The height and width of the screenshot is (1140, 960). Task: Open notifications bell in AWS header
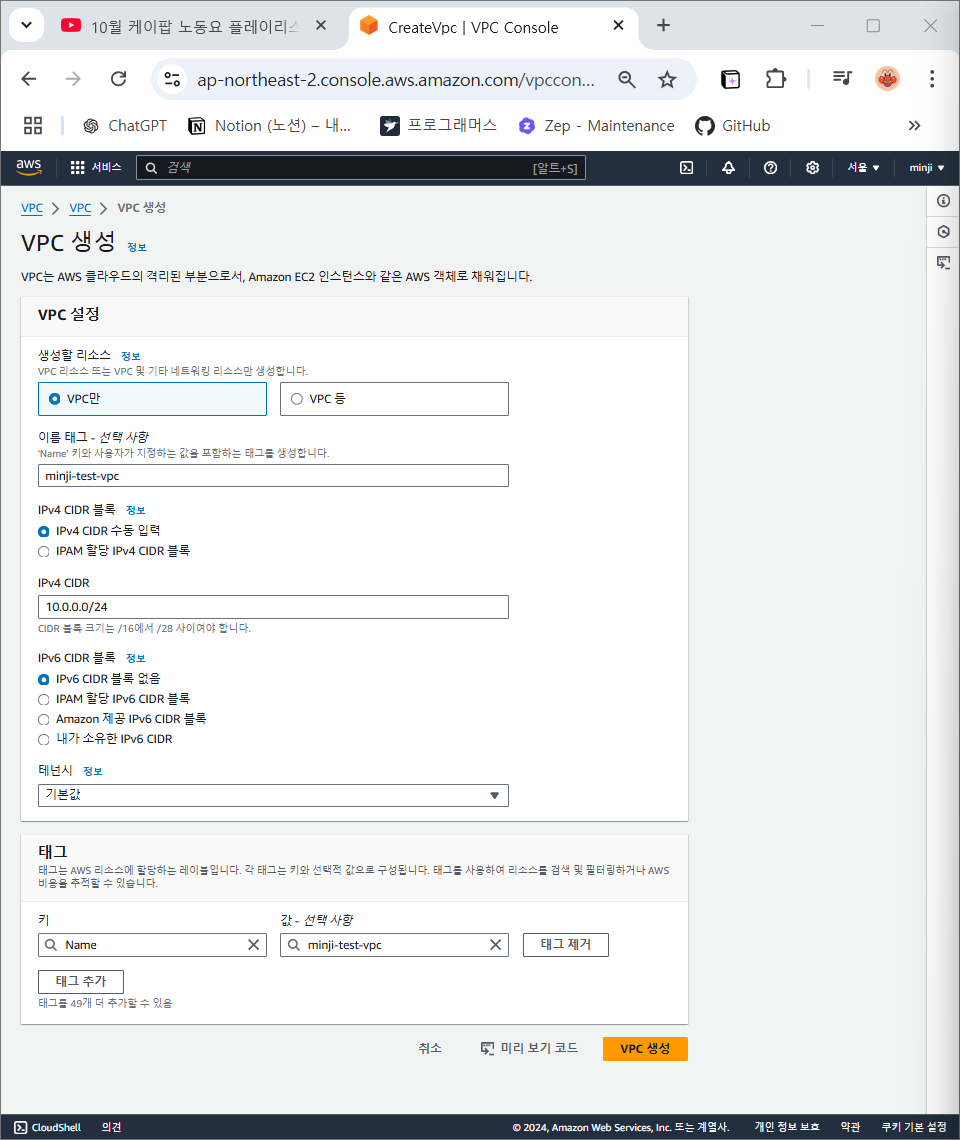click(728, 168)
